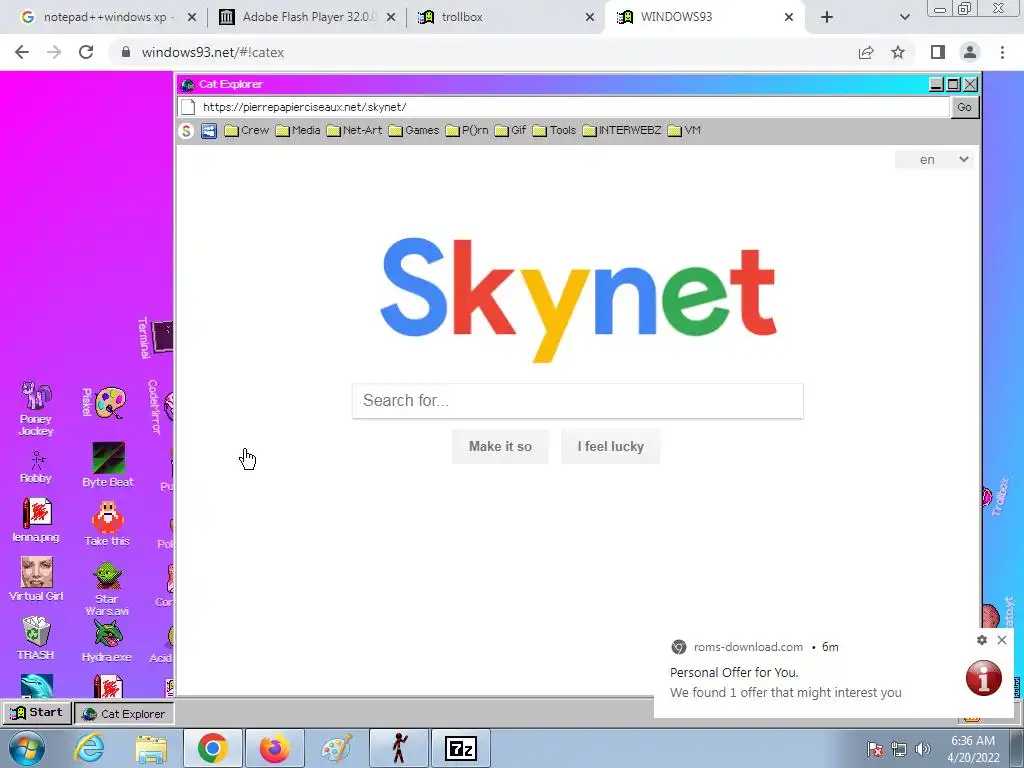
Task: Open the Windows 7 Start orb
Action: click(x=27, y=748)
